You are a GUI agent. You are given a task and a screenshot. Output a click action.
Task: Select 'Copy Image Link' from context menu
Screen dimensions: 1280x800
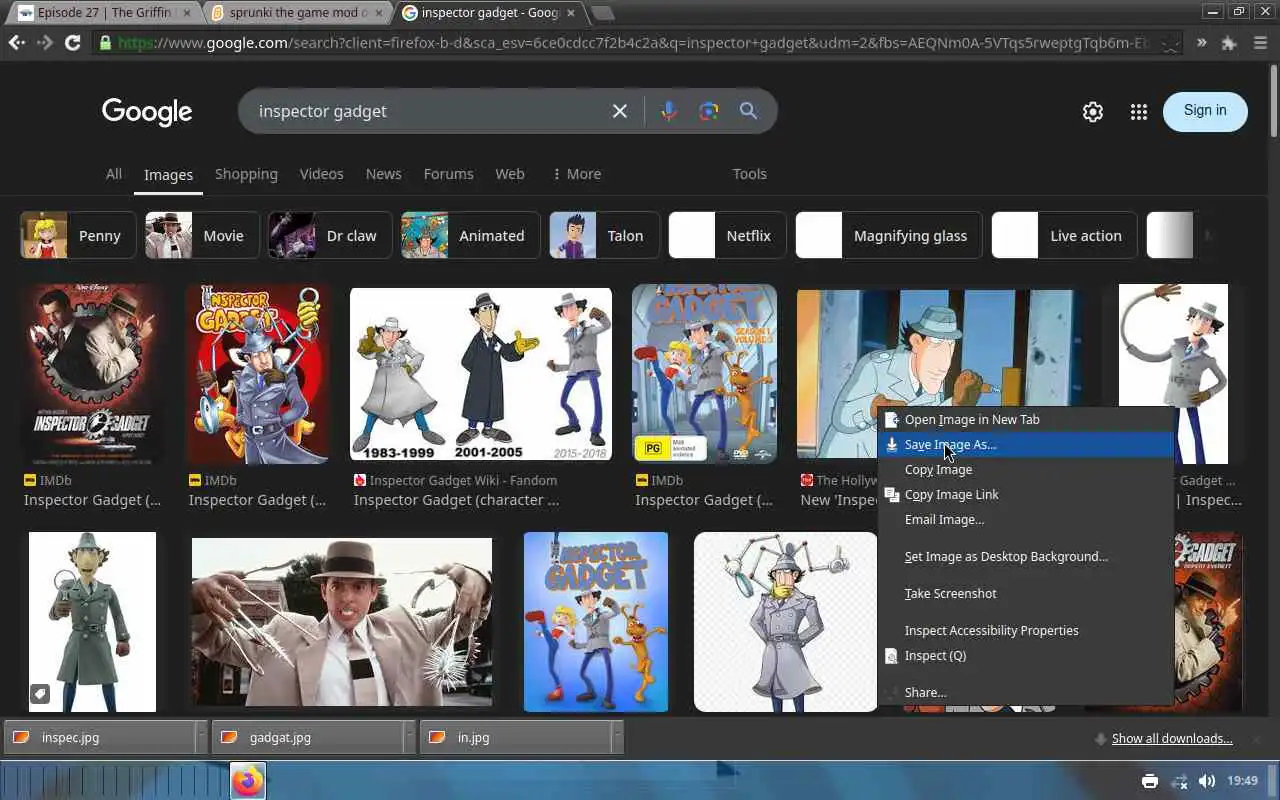coord(1026,495)
